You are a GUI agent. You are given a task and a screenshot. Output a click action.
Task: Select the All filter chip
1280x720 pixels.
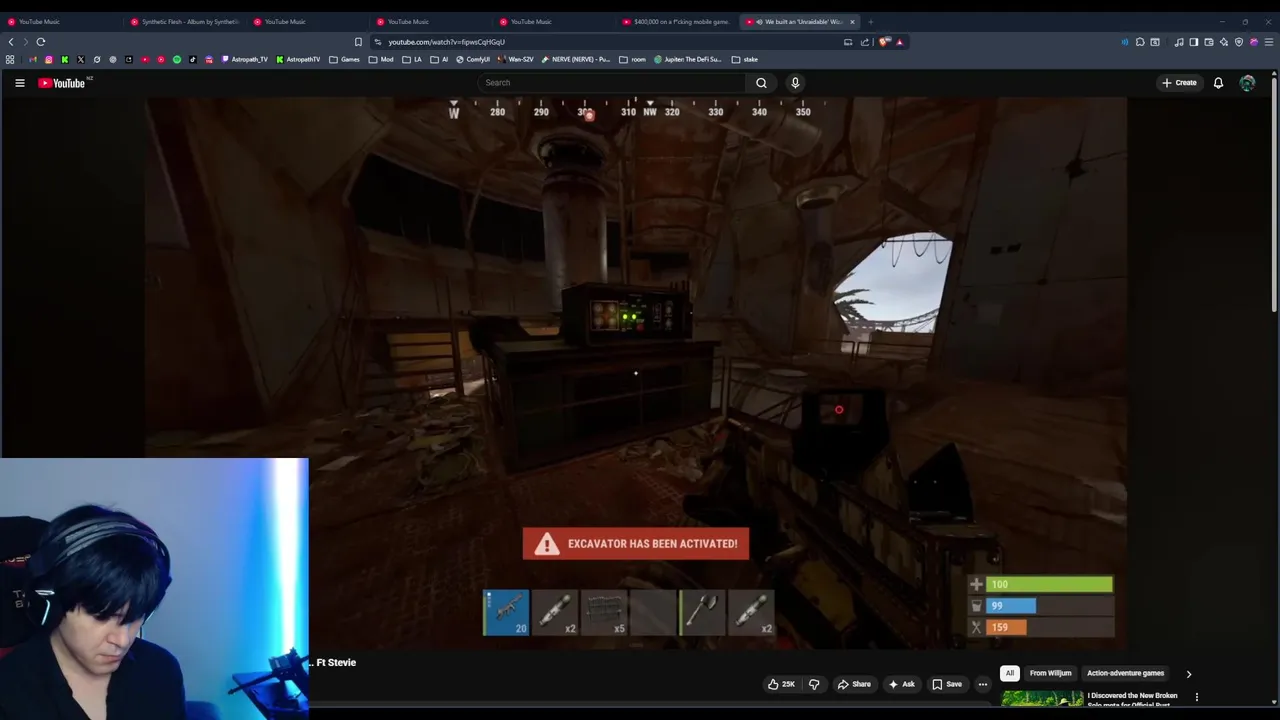[x=1010, y=673]
